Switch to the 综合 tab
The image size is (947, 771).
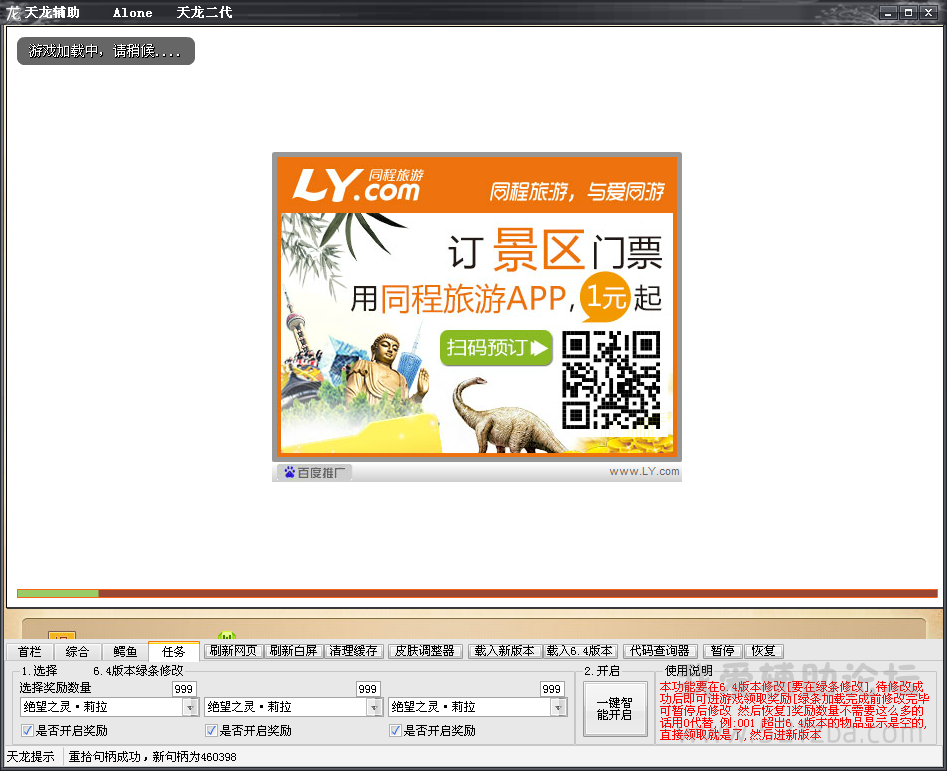tap(77, 651)
